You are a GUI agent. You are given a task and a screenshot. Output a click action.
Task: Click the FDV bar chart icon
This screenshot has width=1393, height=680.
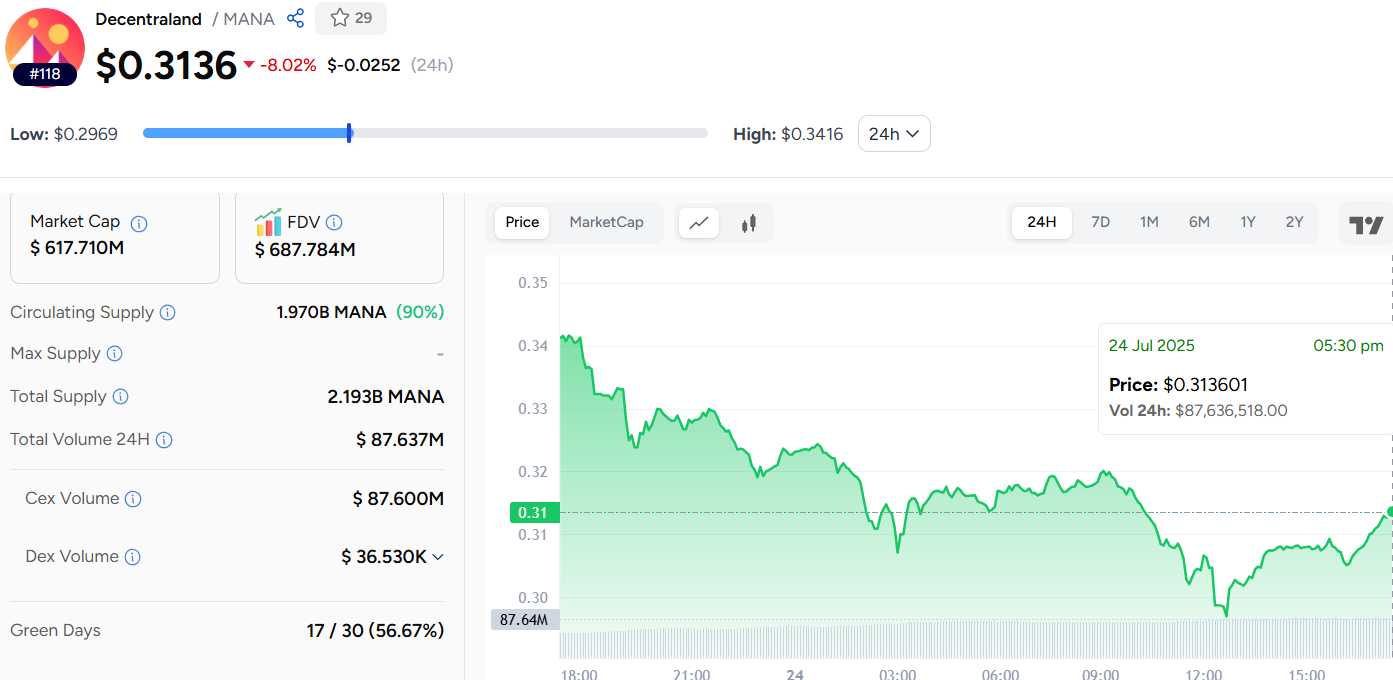tap(268, 222)
